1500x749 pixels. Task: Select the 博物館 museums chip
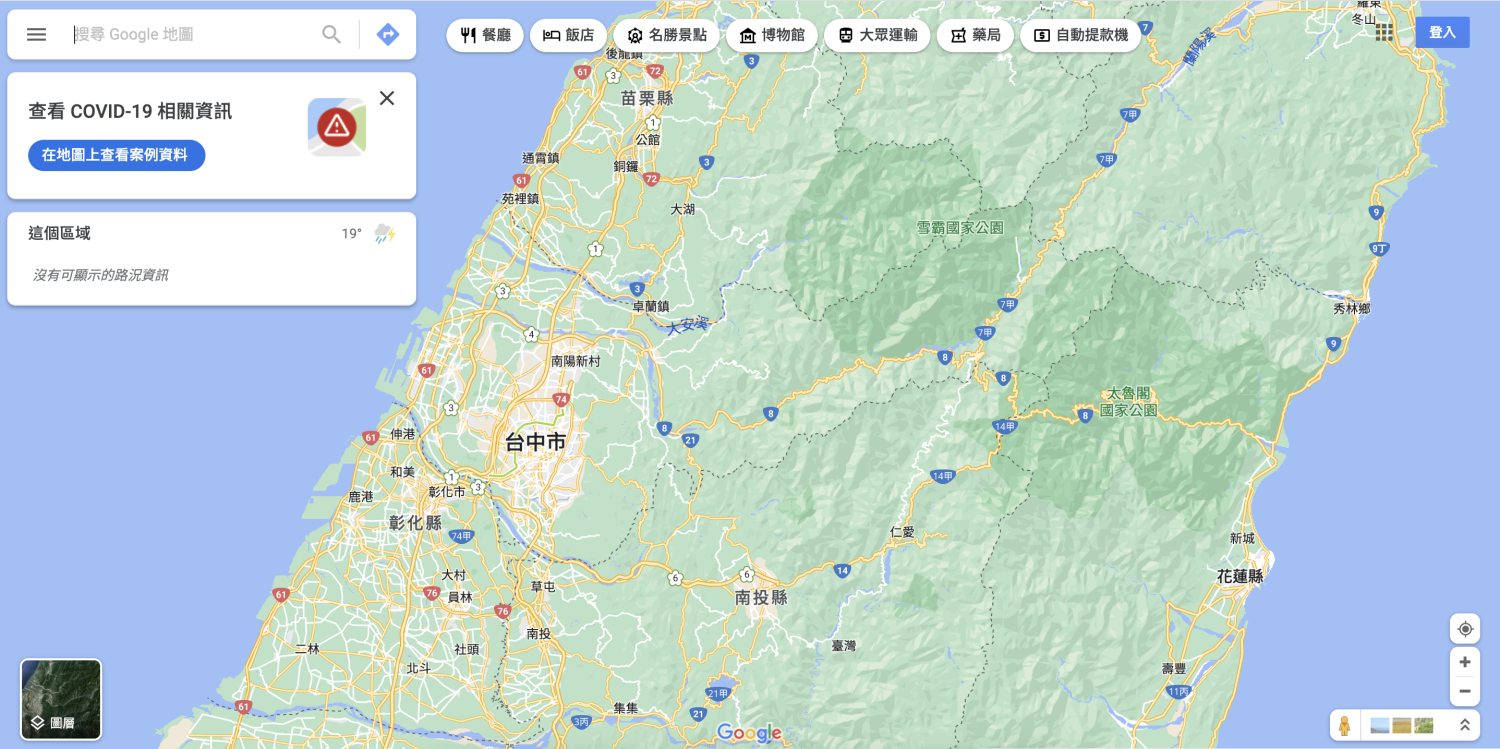tap(772, 35)
